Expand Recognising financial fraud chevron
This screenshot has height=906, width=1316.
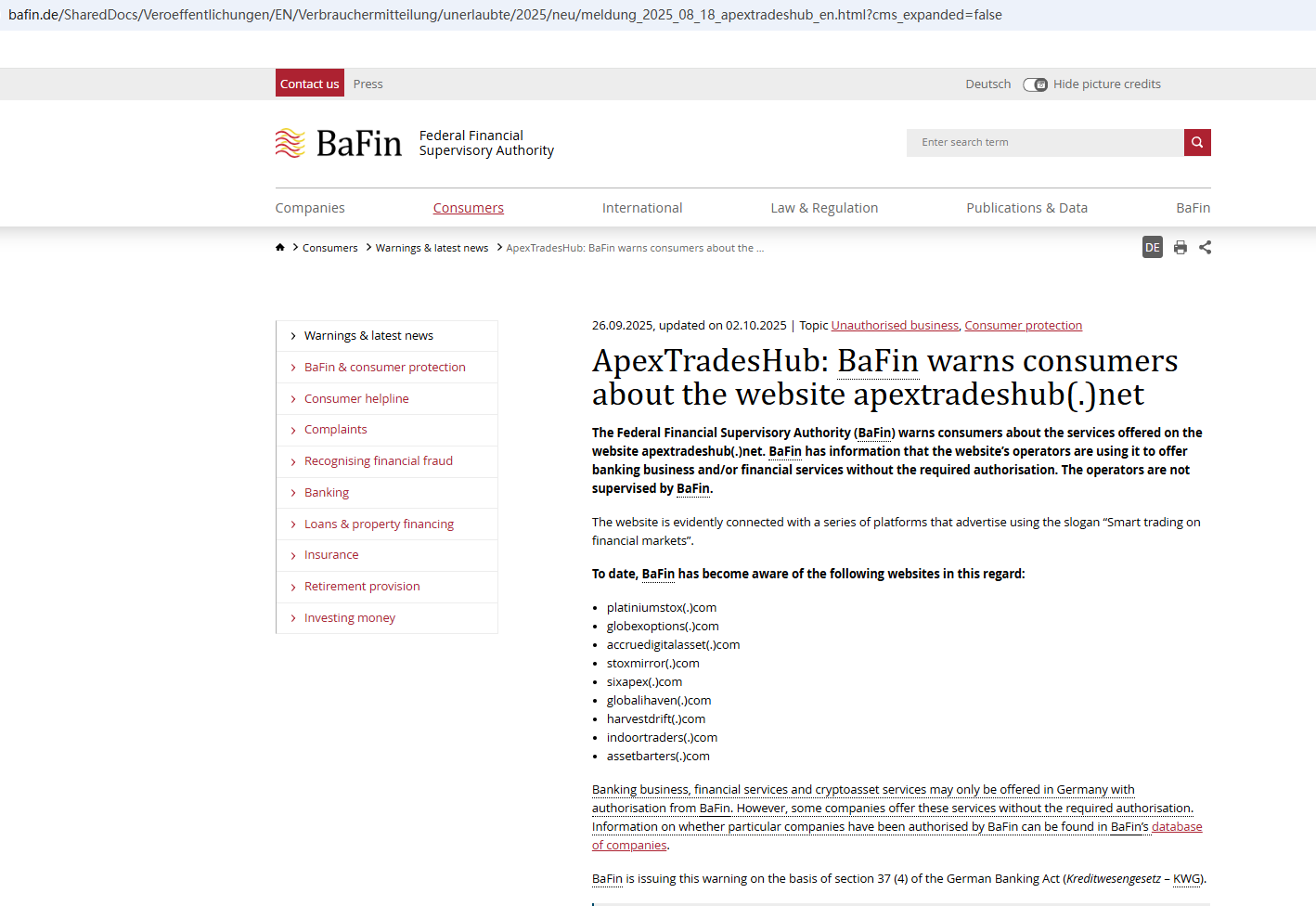293,461
